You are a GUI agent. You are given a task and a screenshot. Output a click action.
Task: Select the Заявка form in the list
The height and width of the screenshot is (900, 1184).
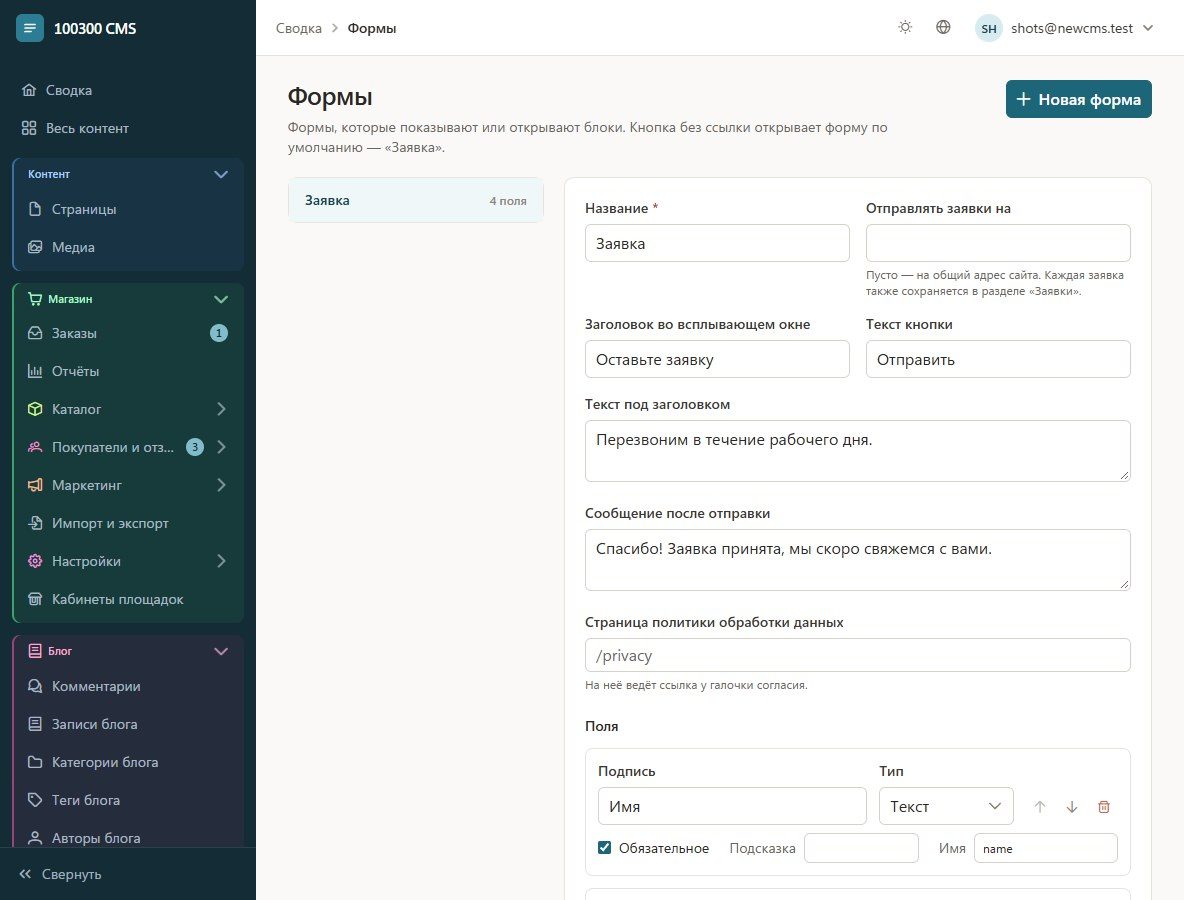pos(415,200)
